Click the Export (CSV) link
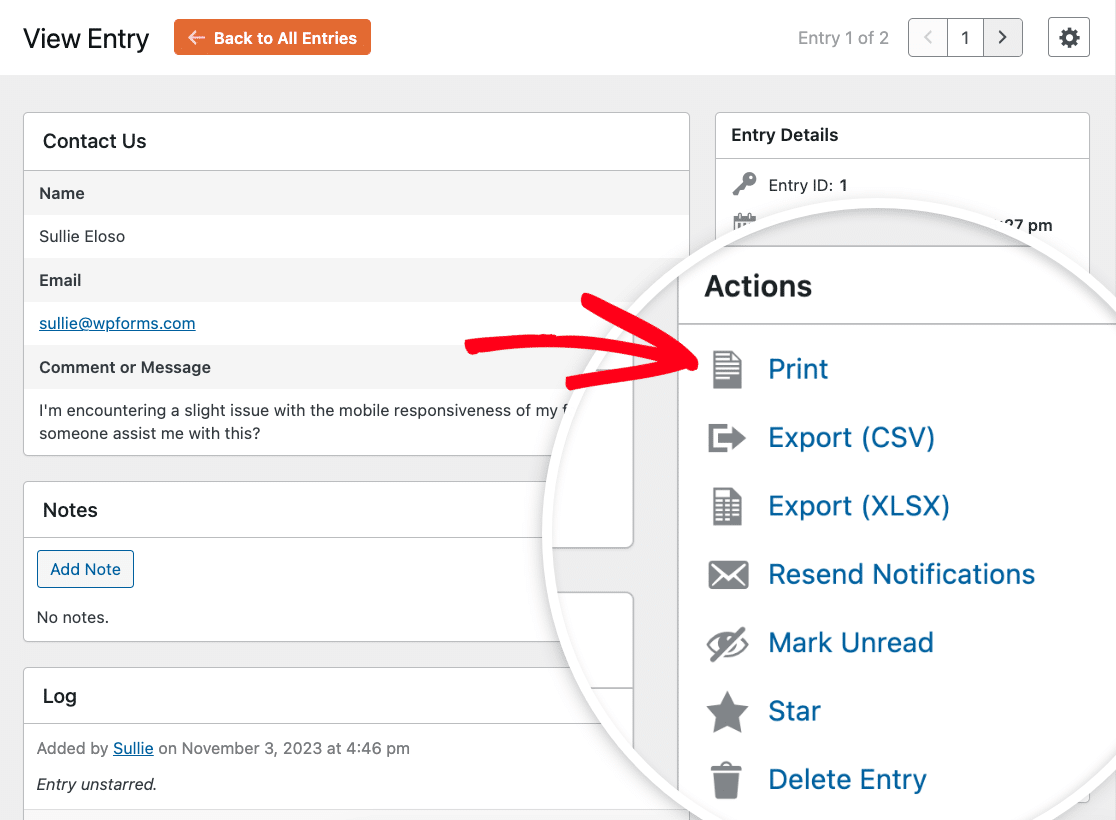Viewport: 1116px width, 820px height. pos(851,438)
